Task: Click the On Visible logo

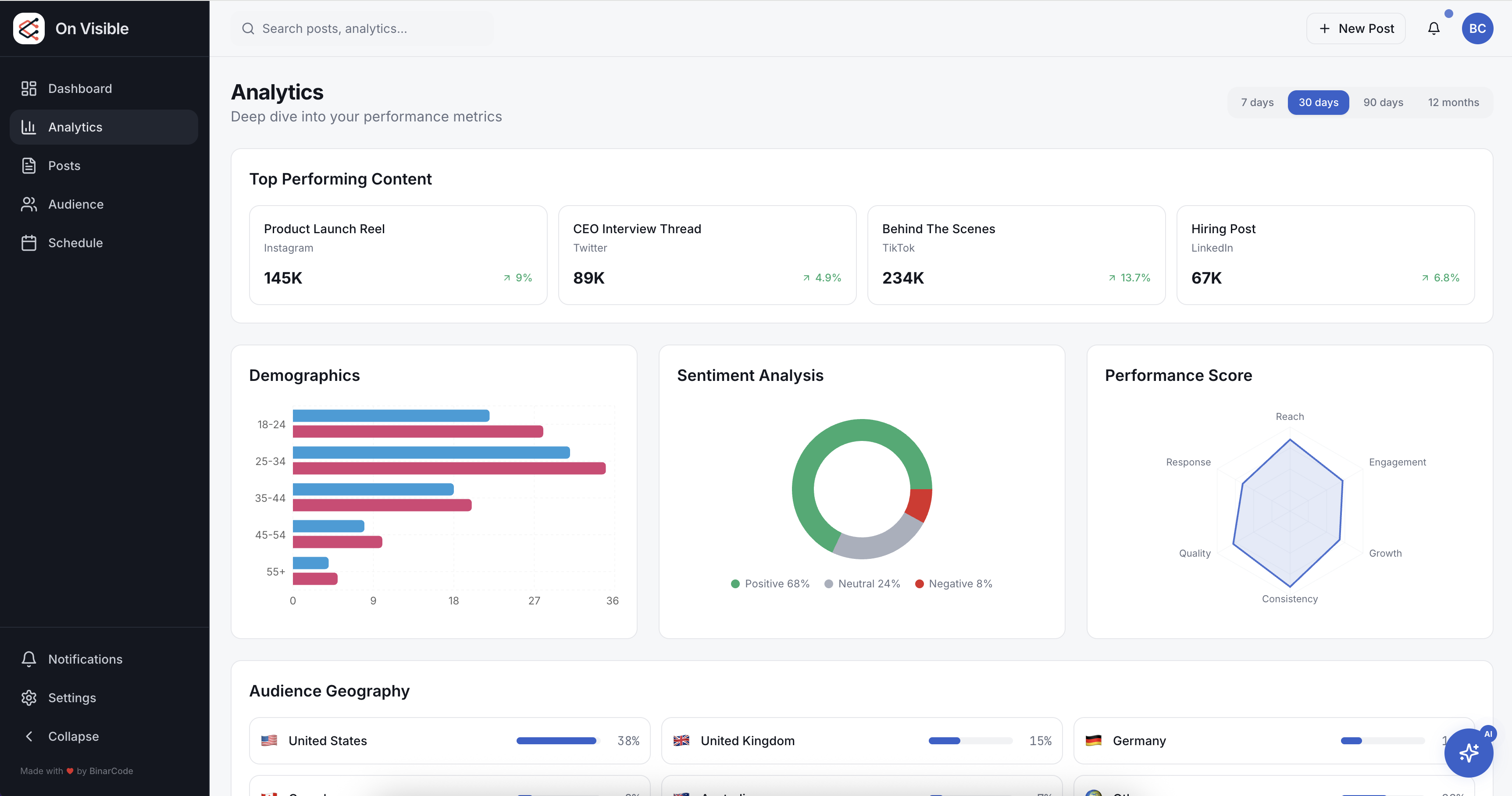Action: tap(28, 28)
